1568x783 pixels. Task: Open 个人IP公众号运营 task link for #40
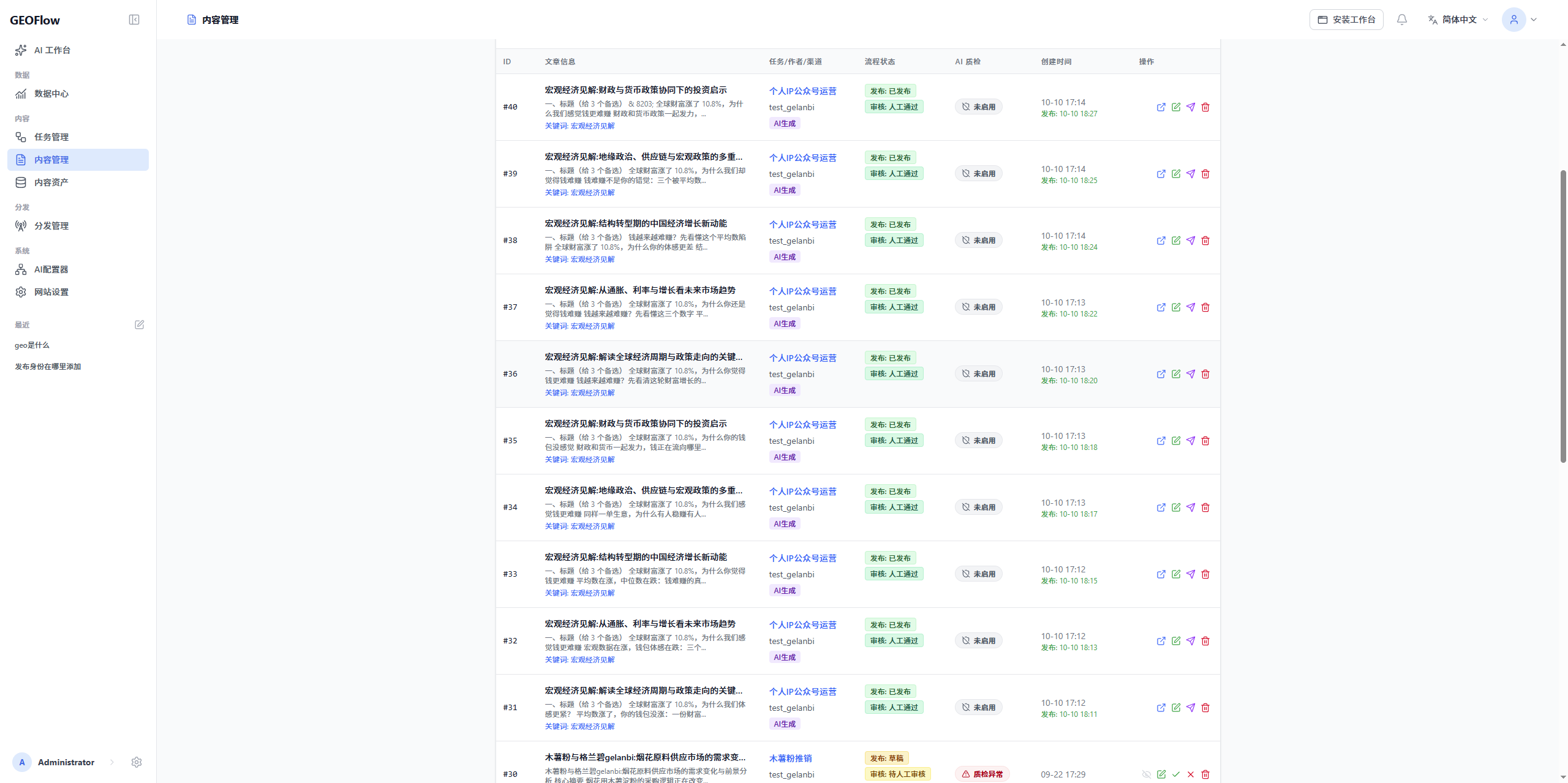click(802, 91)
